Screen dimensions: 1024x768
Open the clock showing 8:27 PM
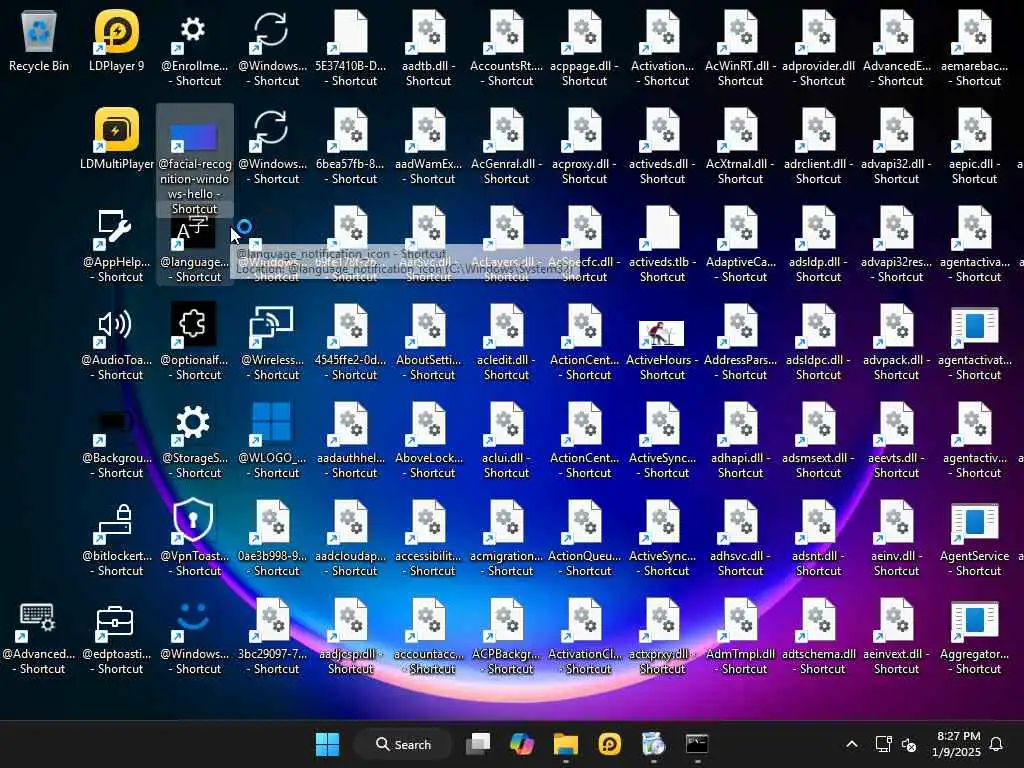click(956, 744)
